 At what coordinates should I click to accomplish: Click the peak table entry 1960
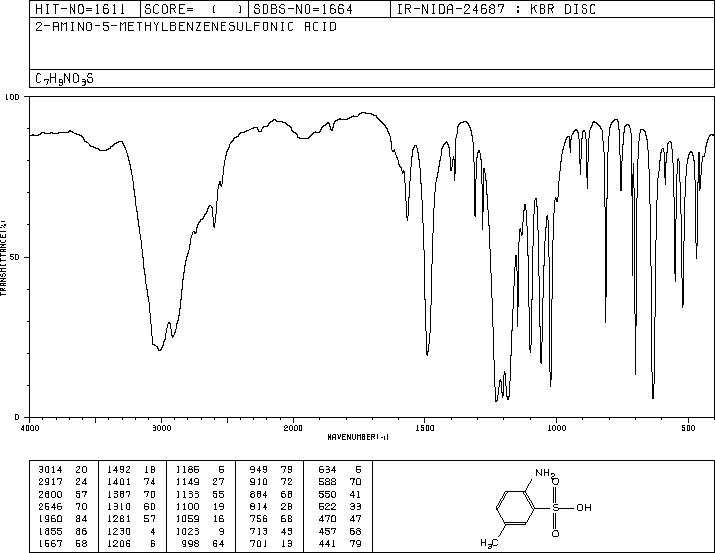(50, 519)
